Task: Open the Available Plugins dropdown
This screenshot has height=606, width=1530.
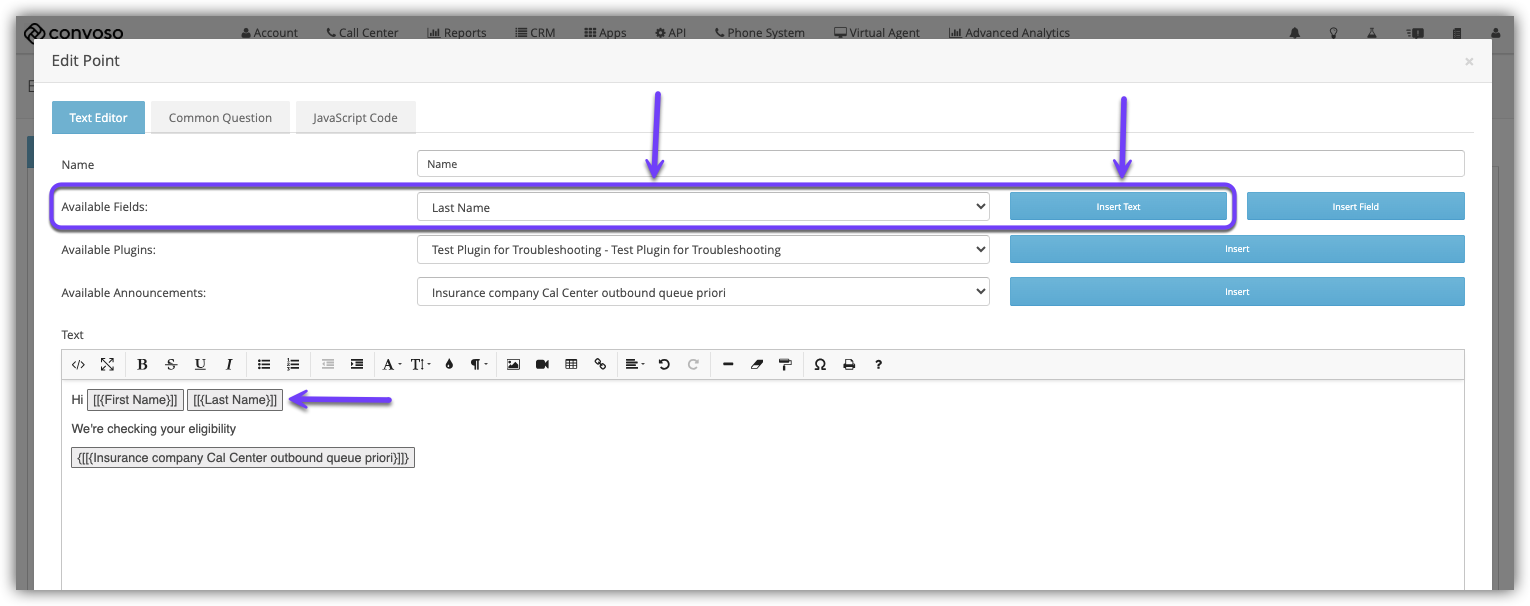Action: pyautogui.click(x=702, y=250)
